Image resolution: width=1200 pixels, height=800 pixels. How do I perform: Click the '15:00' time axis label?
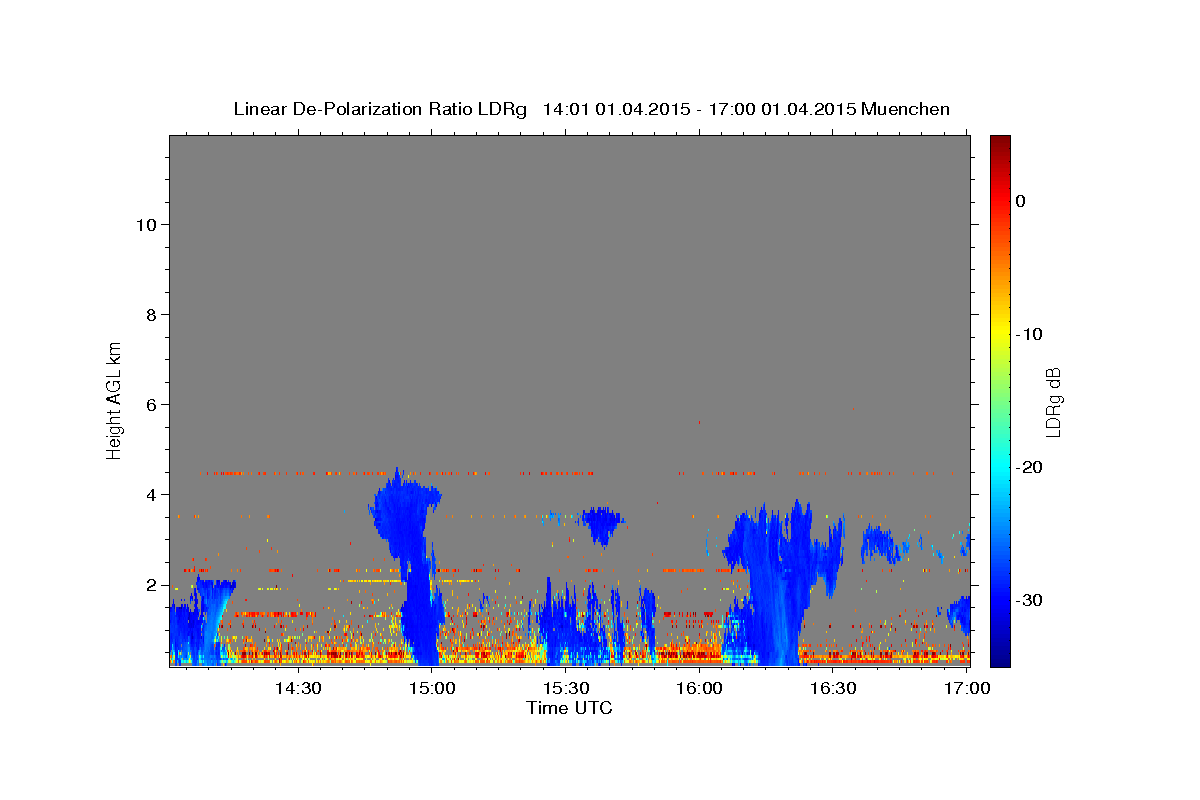click(x=432, y=688)
